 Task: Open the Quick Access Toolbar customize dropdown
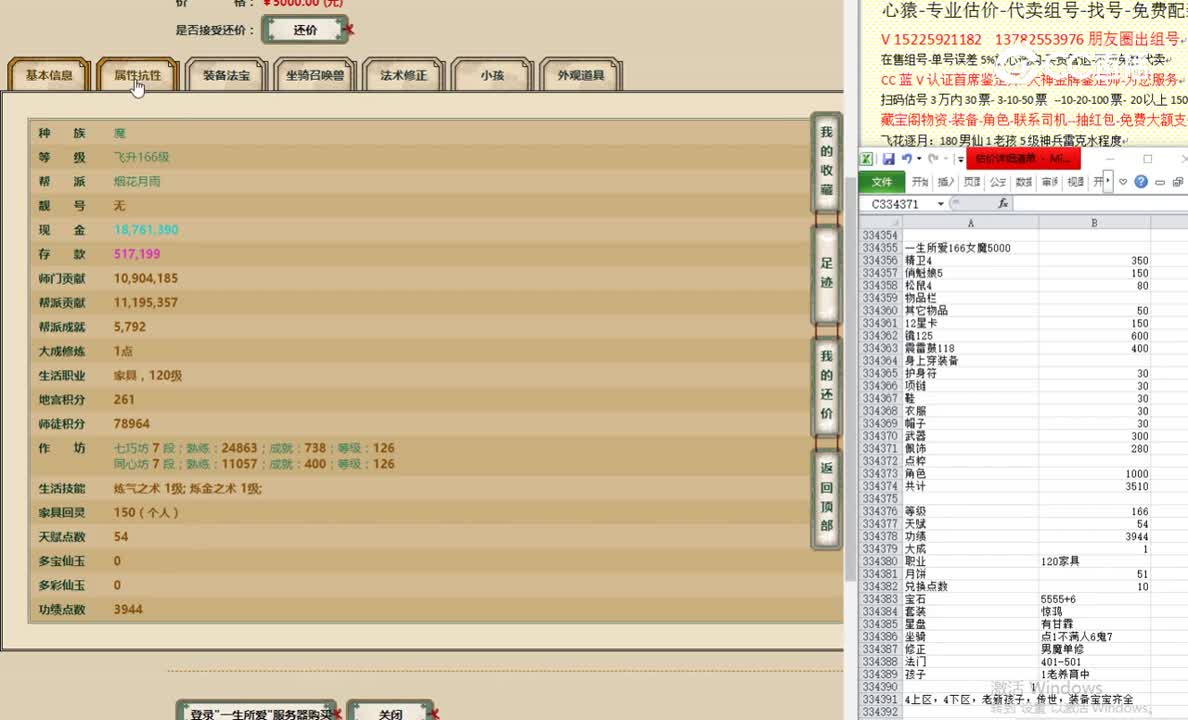(x=959, y=158)
